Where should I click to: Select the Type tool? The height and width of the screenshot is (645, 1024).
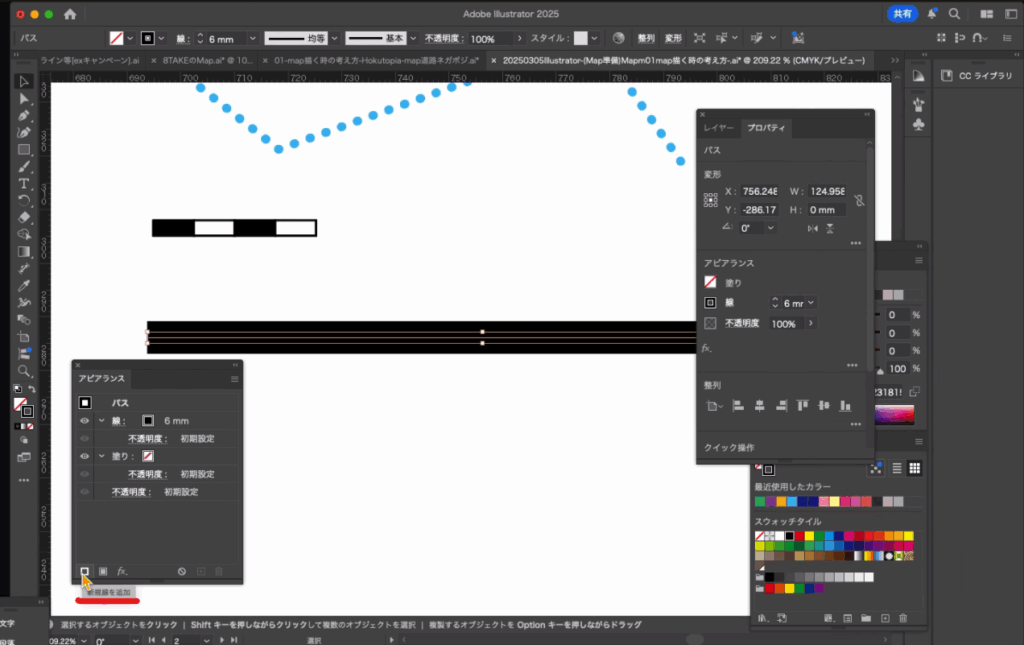(24, 184)
